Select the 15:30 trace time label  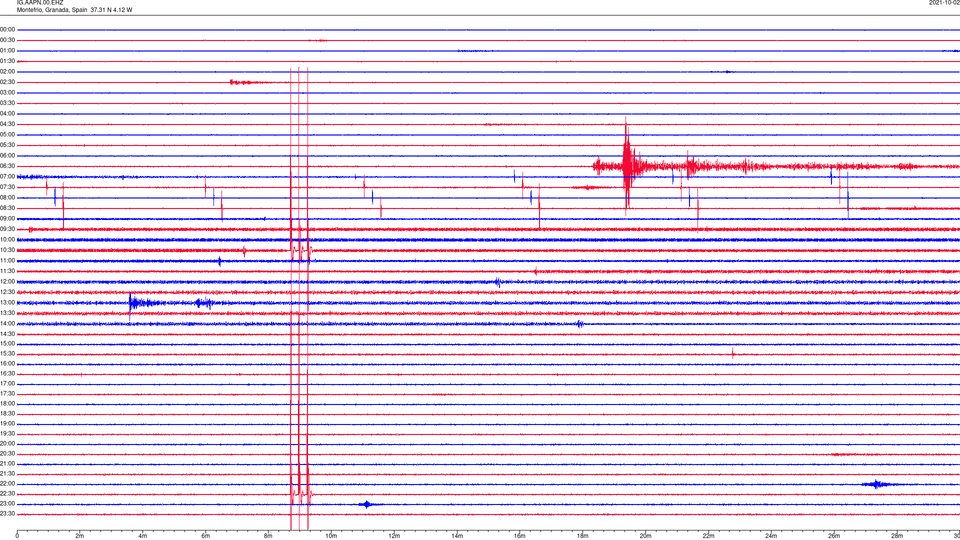tap(8, 354)
